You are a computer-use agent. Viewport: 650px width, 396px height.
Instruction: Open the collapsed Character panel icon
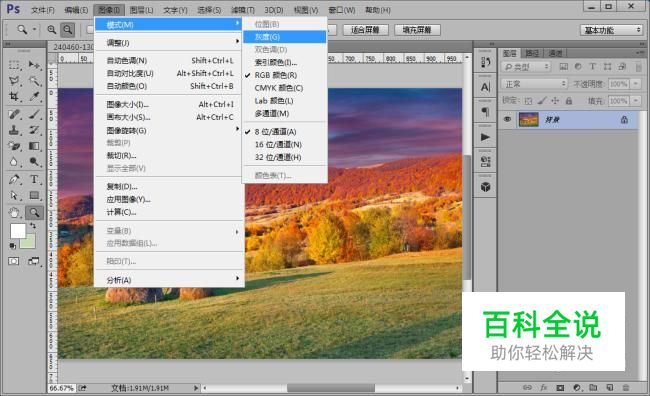click(x=485, y=87)
